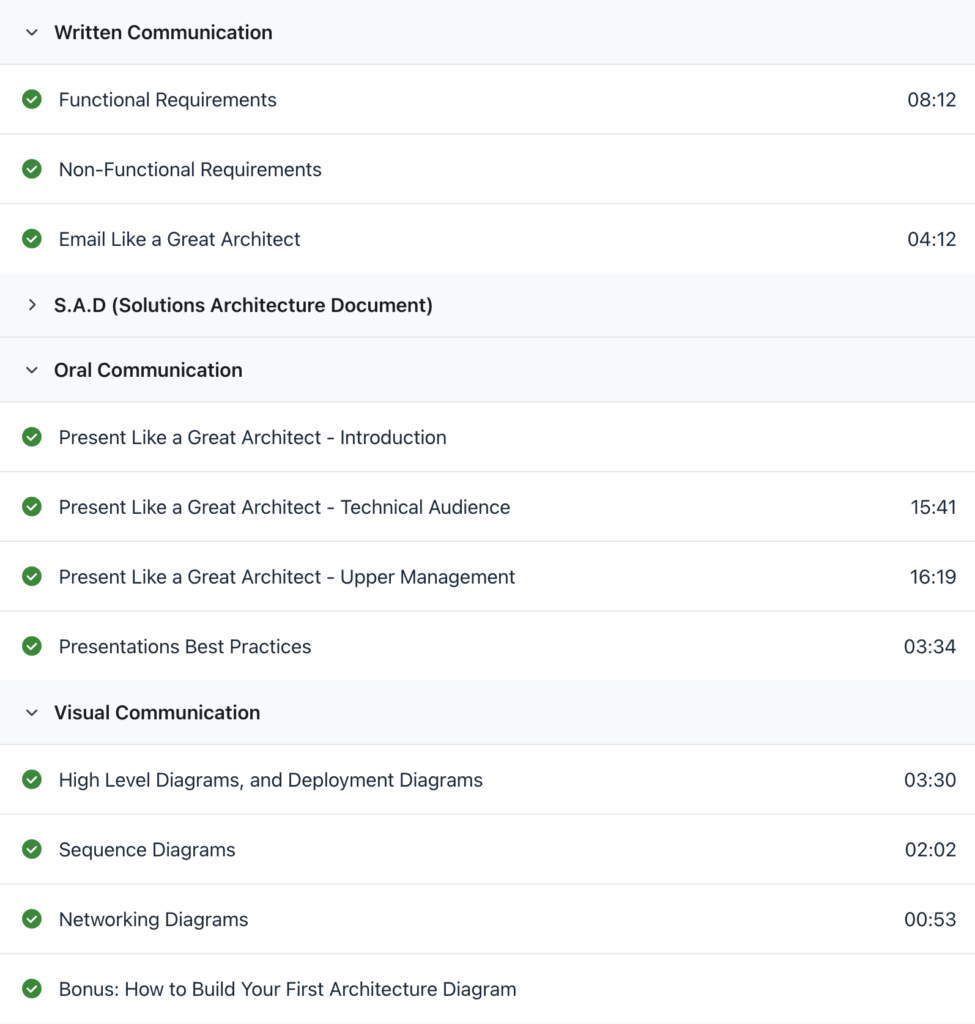Expand the S.A.D (Solutions Architecture Document) chevron
The image size is (975, 1024).
[31, 305]
